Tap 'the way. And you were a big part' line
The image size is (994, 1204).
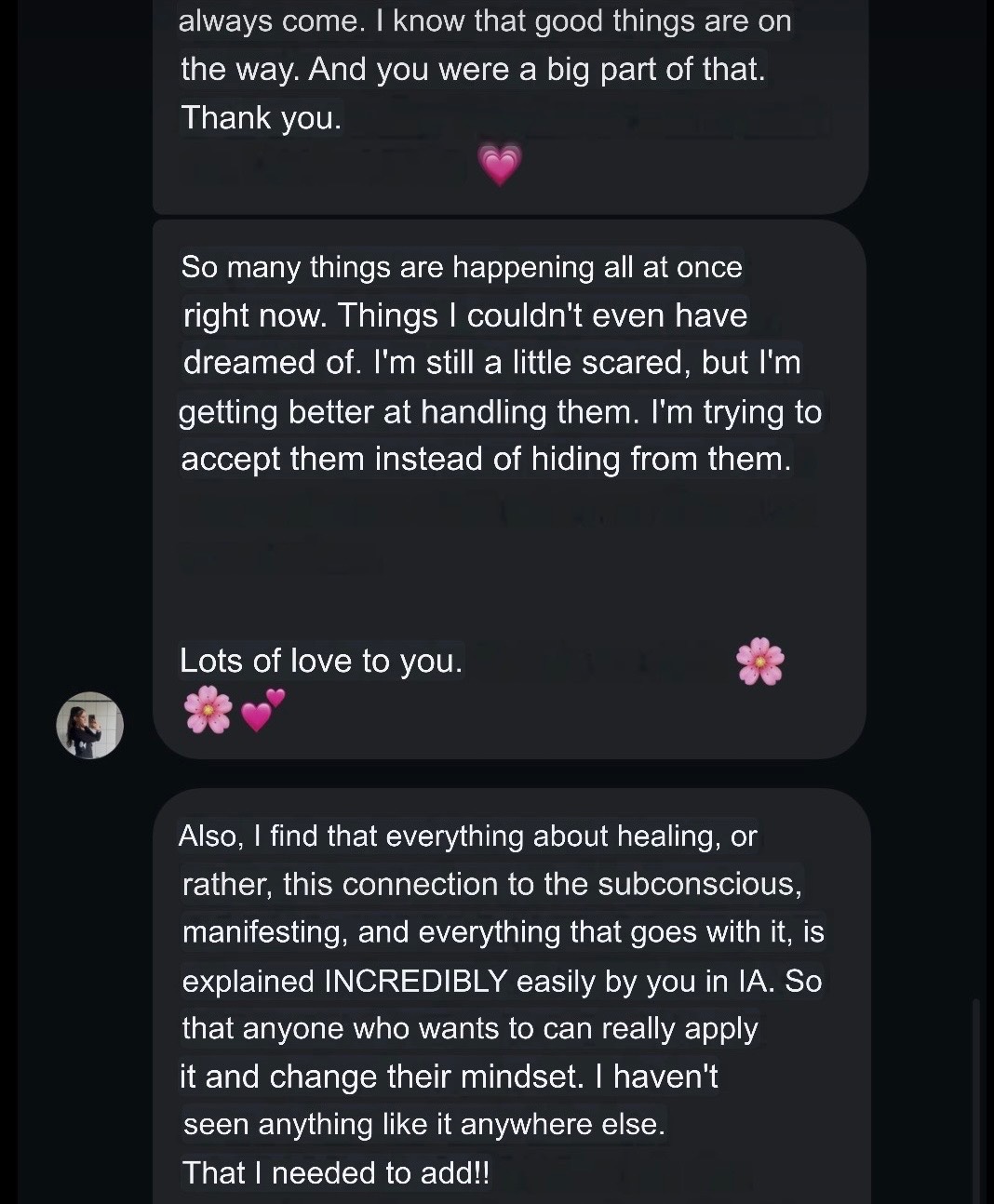[x=473, y=69]
